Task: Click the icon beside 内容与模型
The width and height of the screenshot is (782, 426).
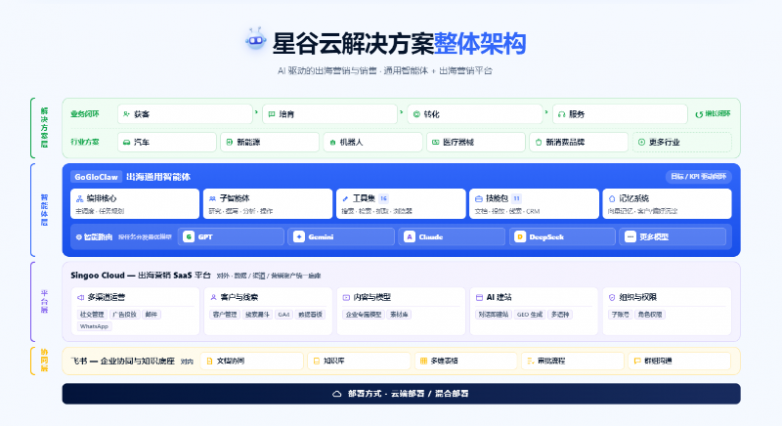Action: coord(346,297)
